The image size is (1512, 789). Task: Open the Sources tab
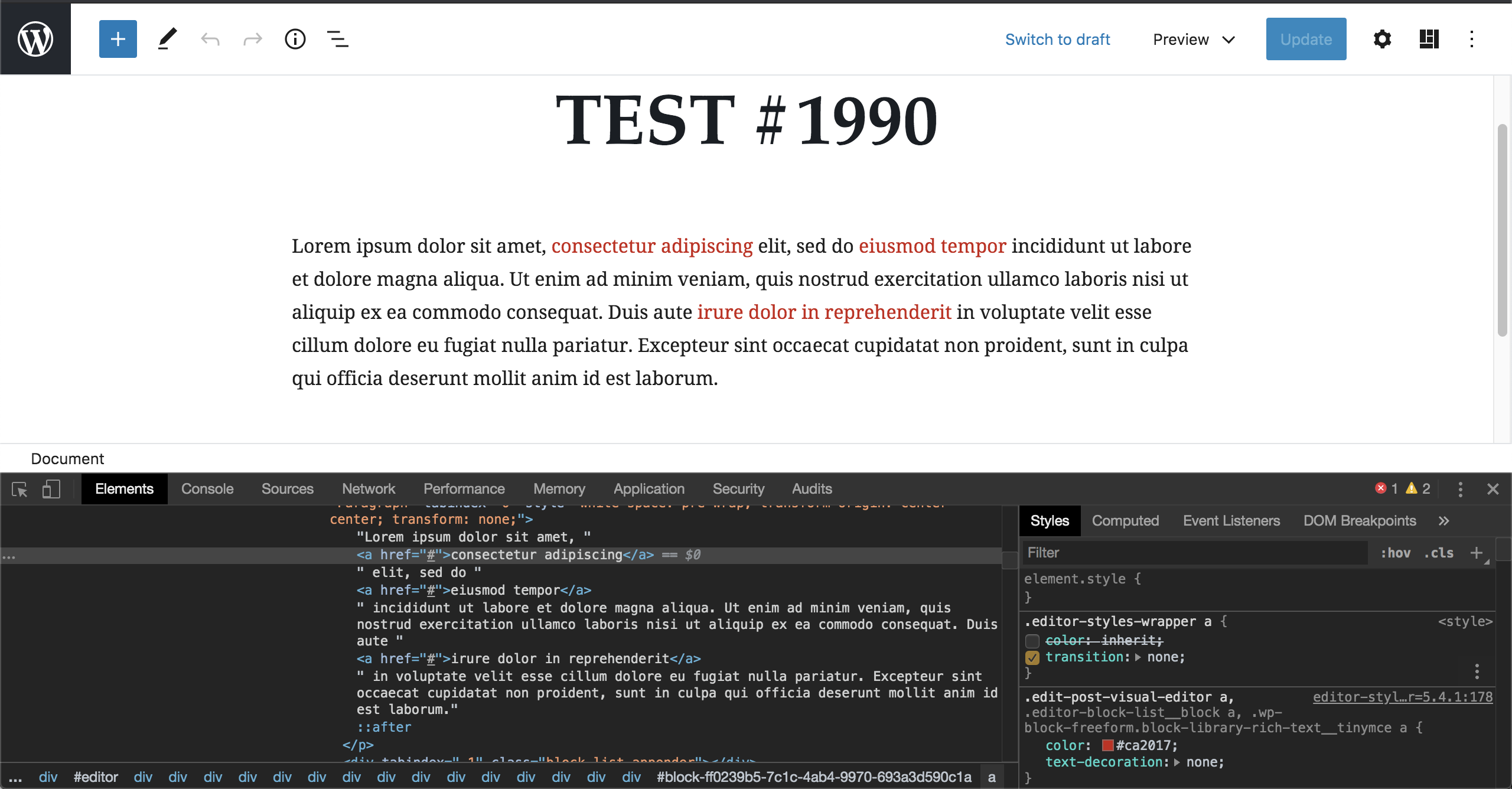click(288, 489)
